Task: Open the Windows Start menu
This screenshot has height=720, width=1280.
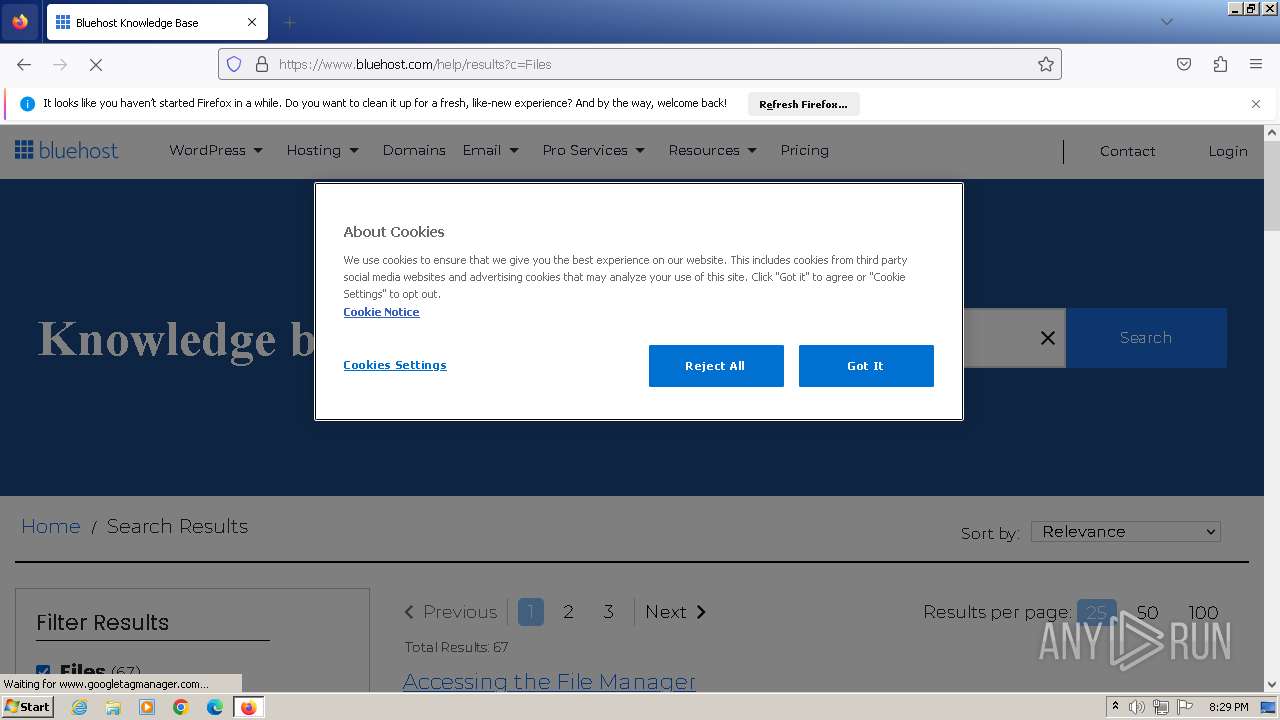Action: pyautogui.click(x=27, y=706)
